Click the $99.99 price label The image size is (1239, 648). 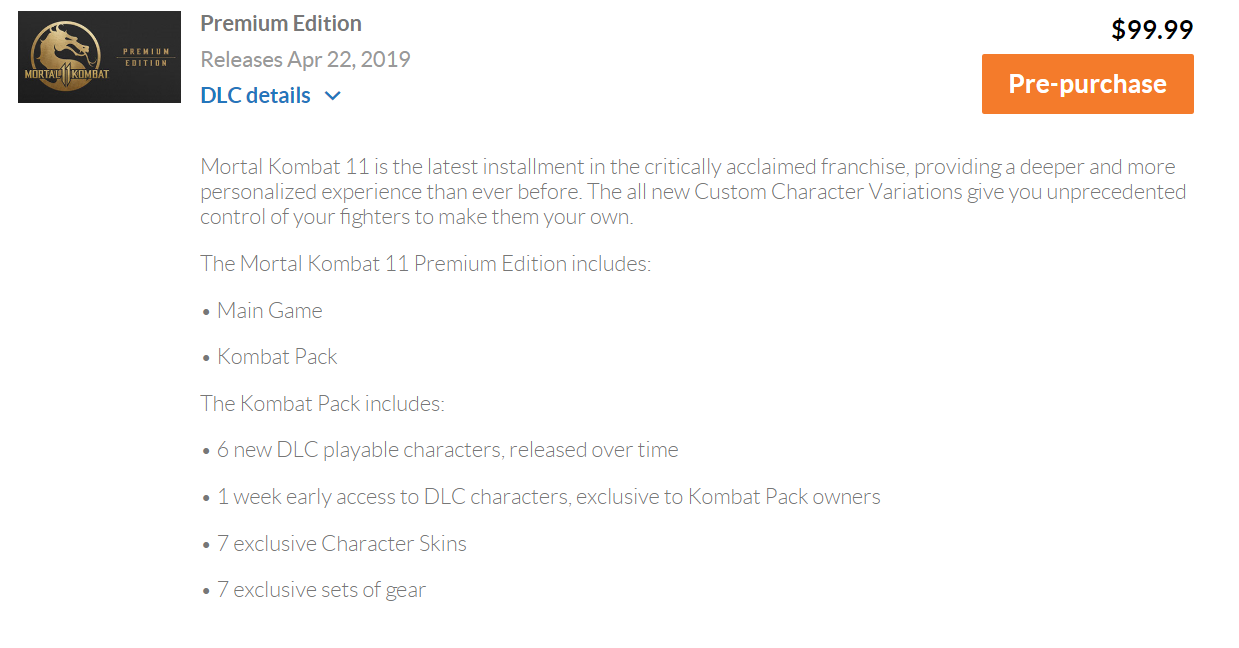coord(1151,30)
